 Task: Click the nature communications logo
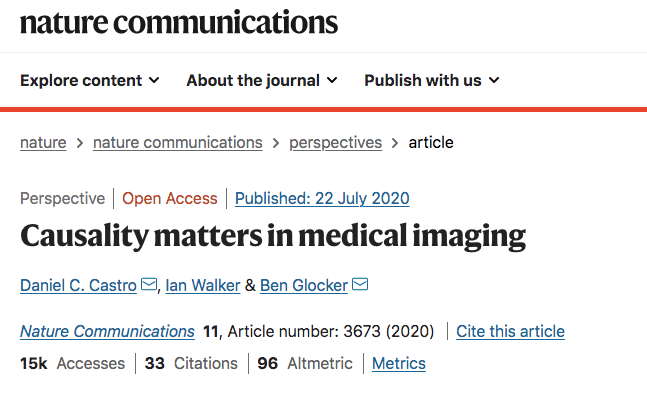179,22
